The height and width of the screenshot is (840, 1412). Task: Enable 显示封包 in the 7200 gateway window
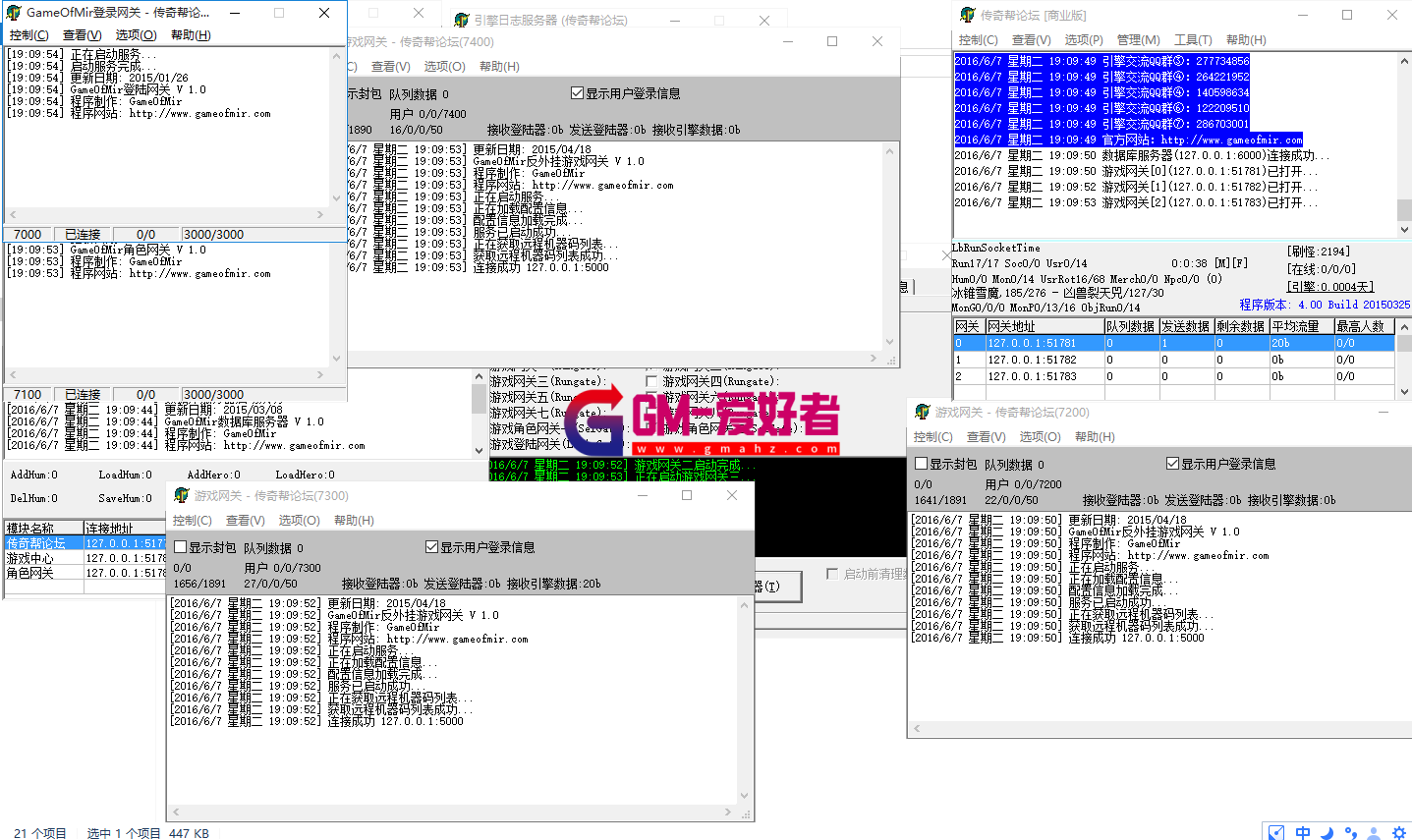(922, 464)
